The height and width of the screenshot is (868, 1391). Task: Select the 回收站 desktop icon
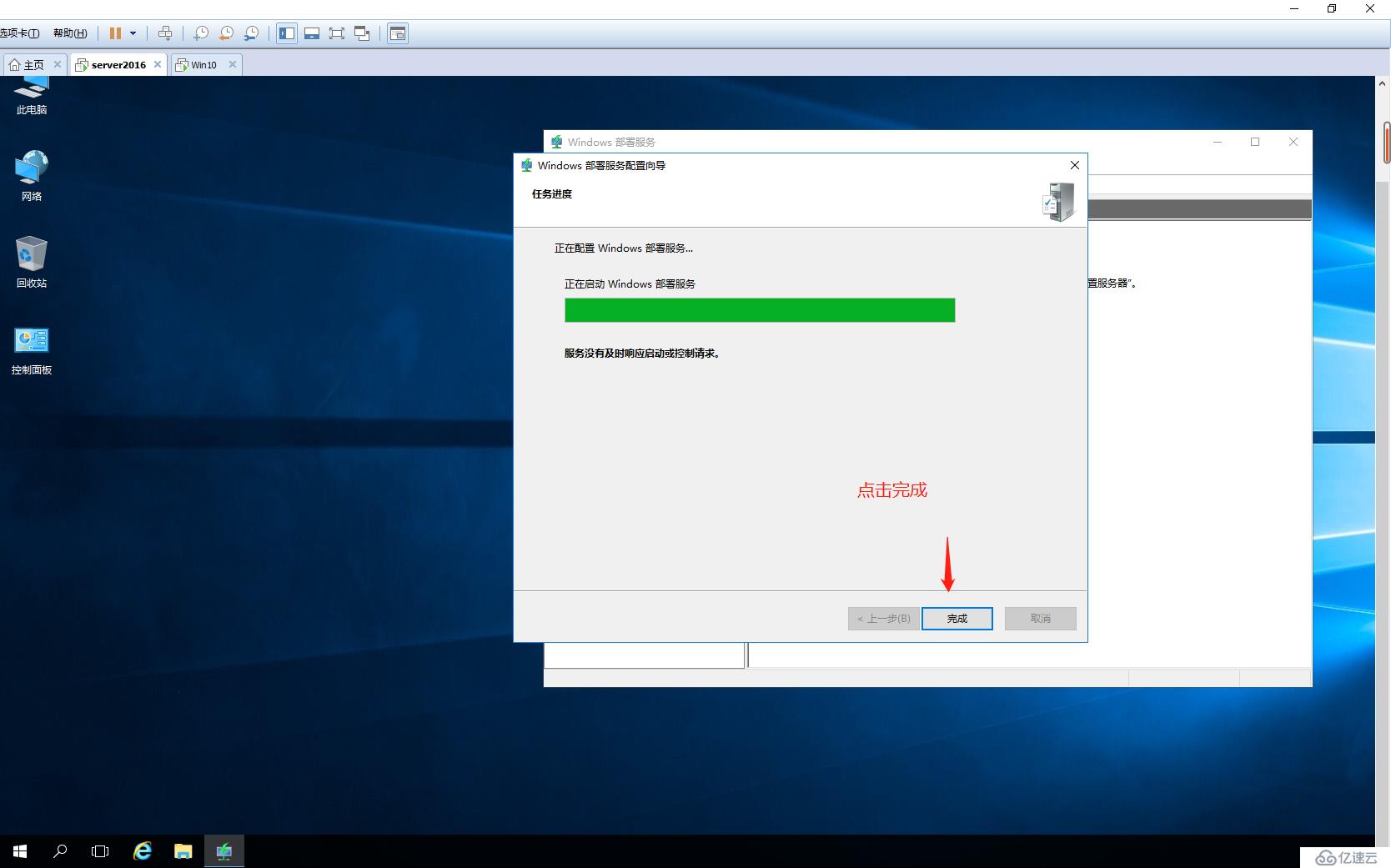[32, 263]
